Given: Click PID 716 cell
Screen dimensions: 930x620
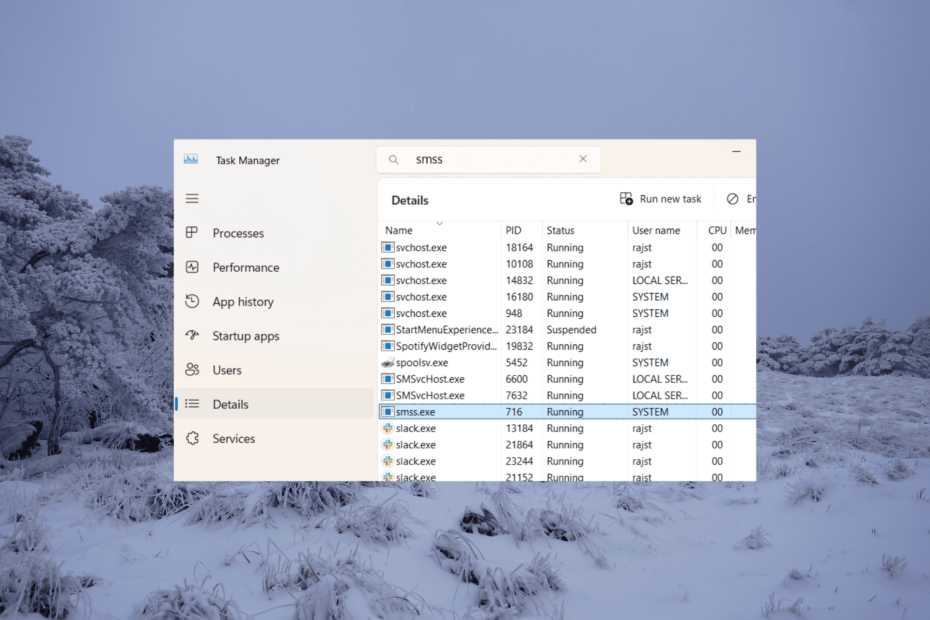Looking at the screenshot, I should pos(514,412).
